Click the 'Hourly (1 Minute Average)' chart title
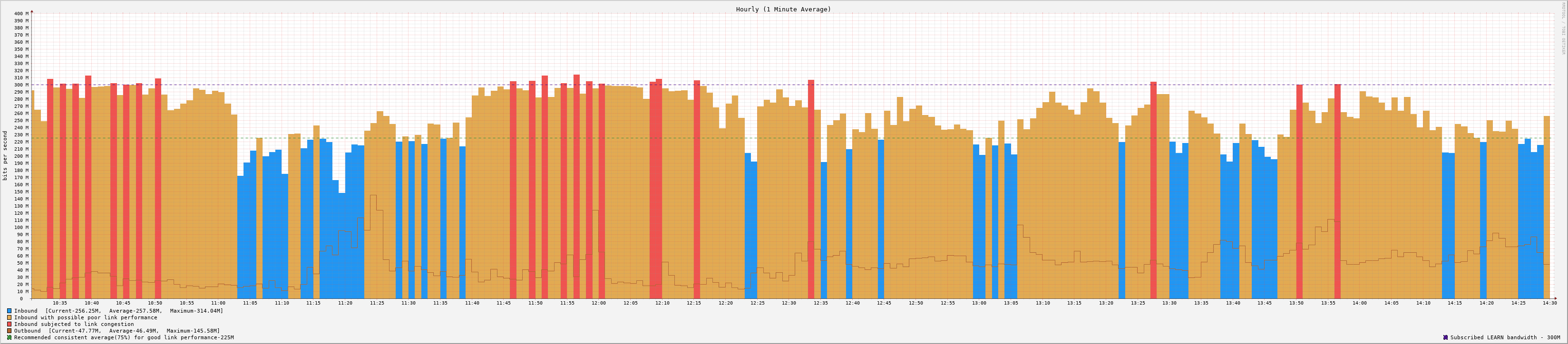The height and width of the screenshot is (344, 1568). (x=783, y=9)
